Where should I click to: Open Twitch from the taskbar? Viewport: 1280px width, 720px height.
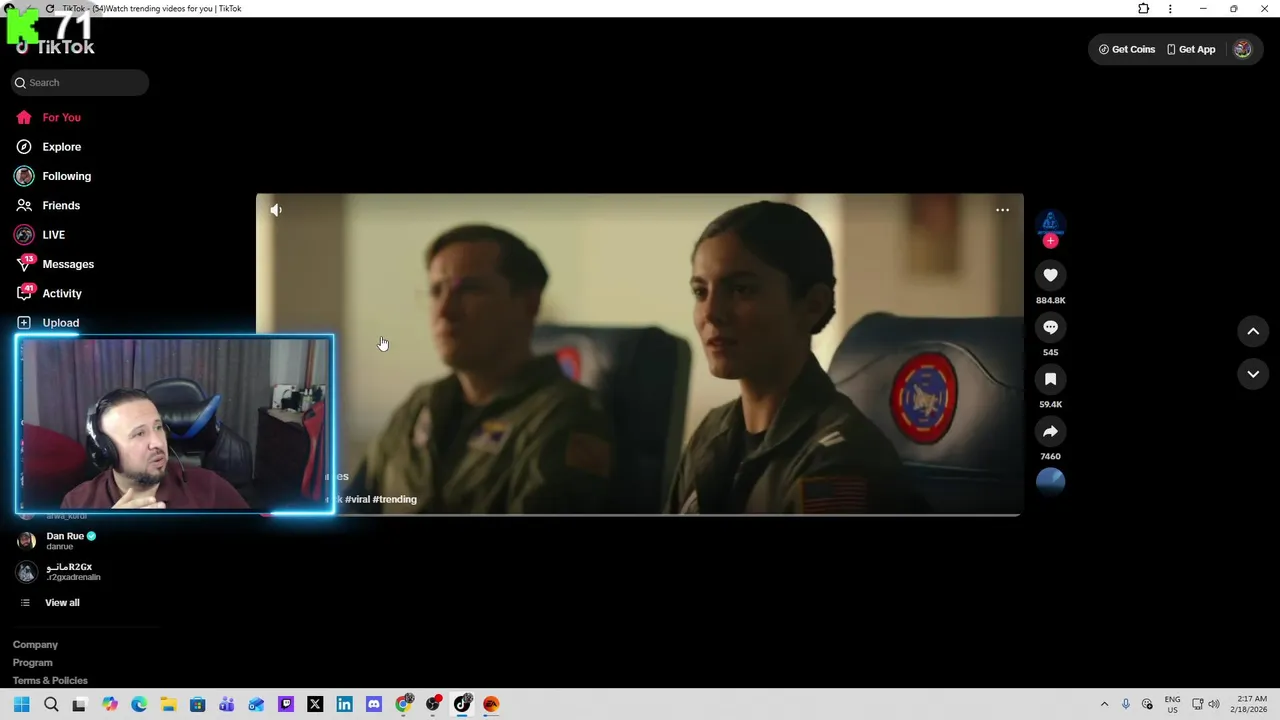(286, 704)
